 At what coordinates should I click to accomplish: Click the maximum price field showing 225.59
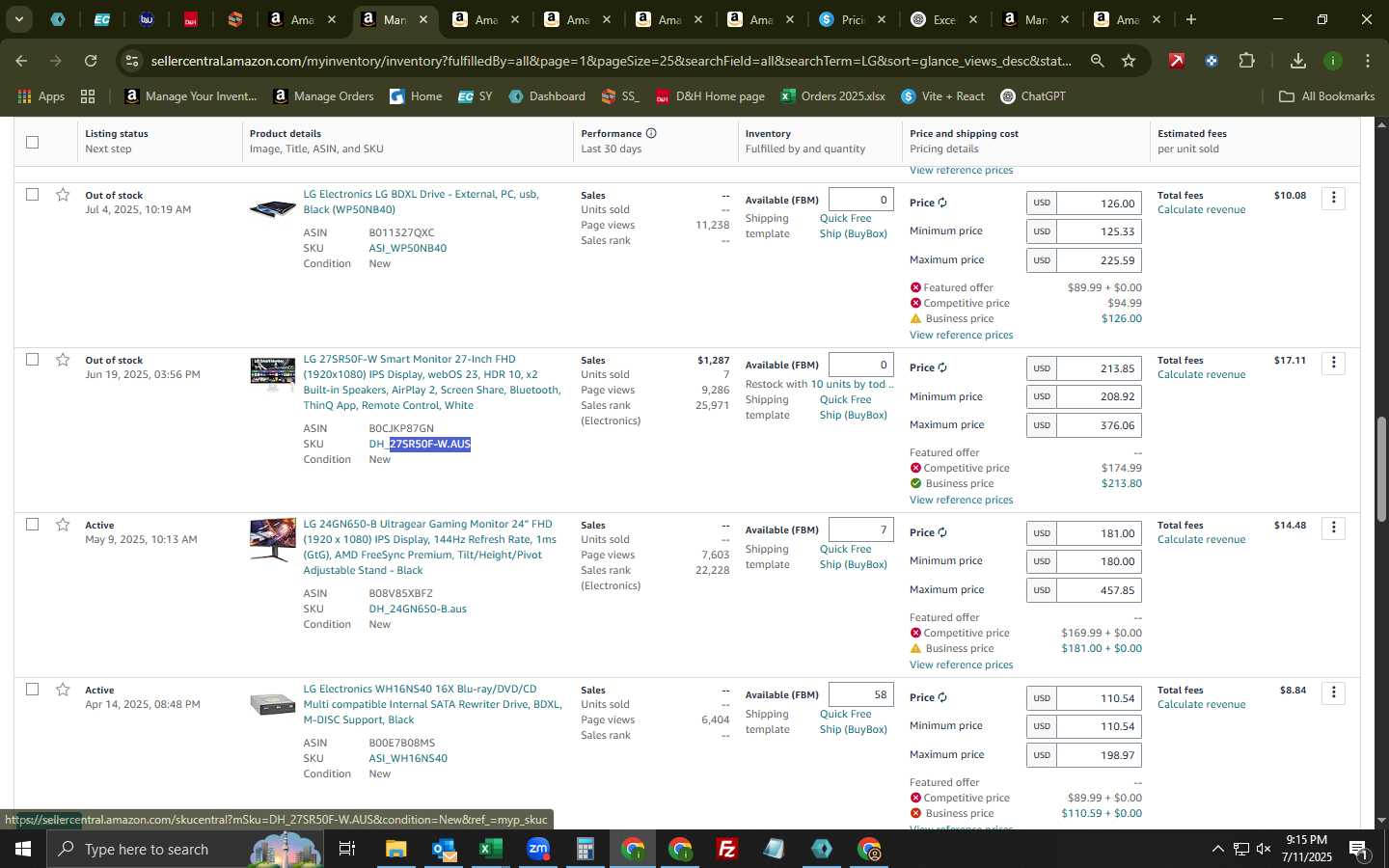pos(1100,260)
